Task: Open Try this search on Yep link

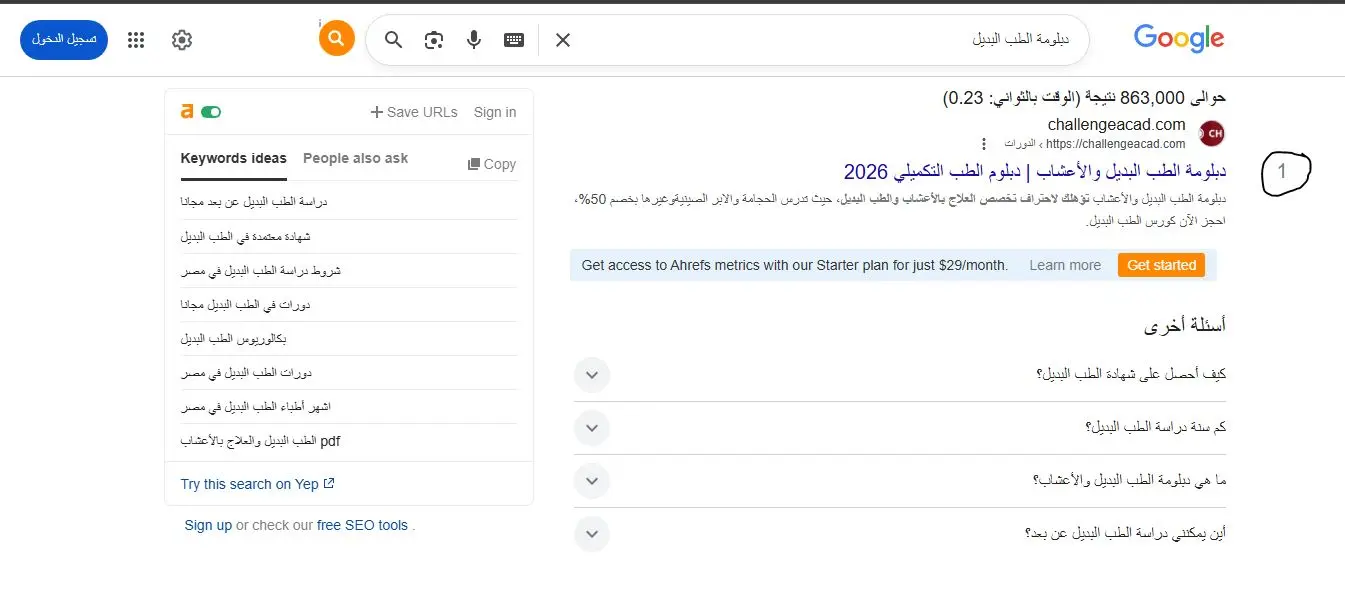Action: [x=258, y=484]
